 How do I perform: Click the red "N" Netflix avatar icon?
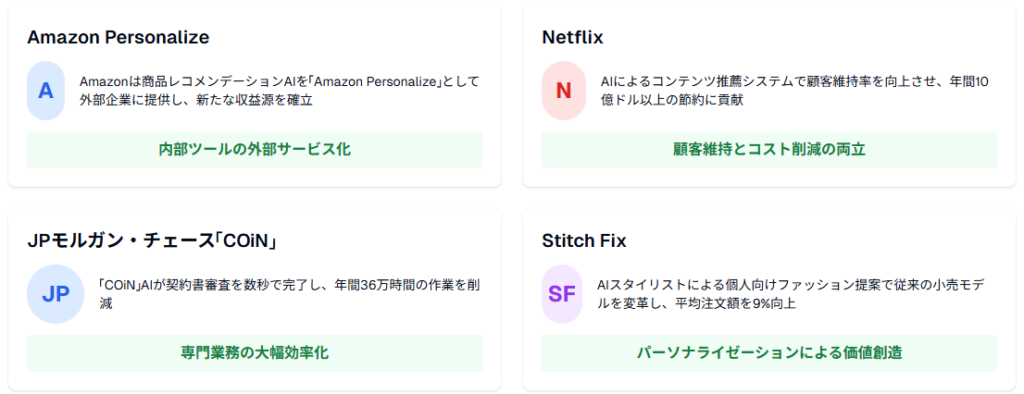(x=563, y=91)
